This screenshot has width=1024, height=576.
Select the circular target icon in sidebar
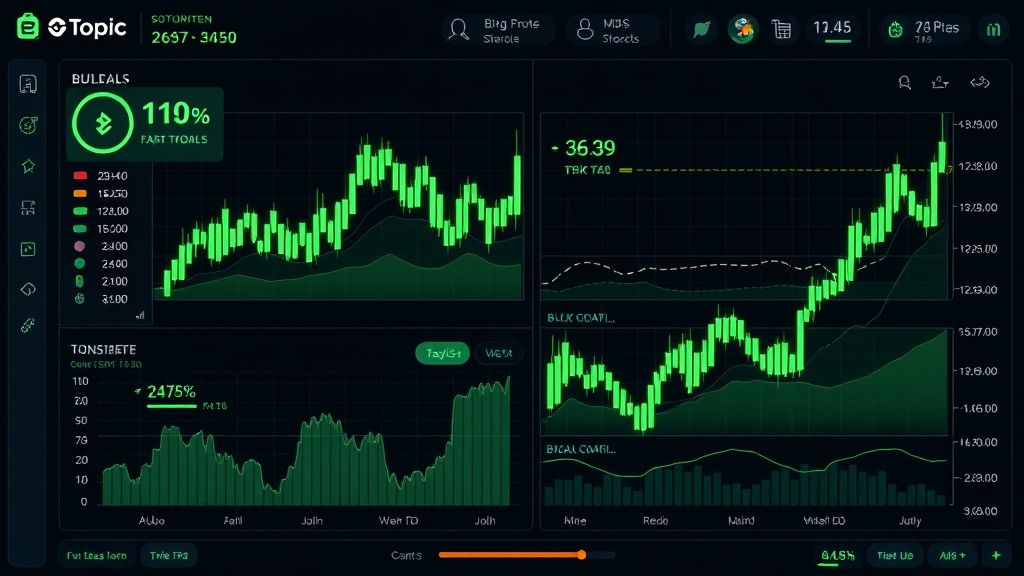click(x=28, y=125)
